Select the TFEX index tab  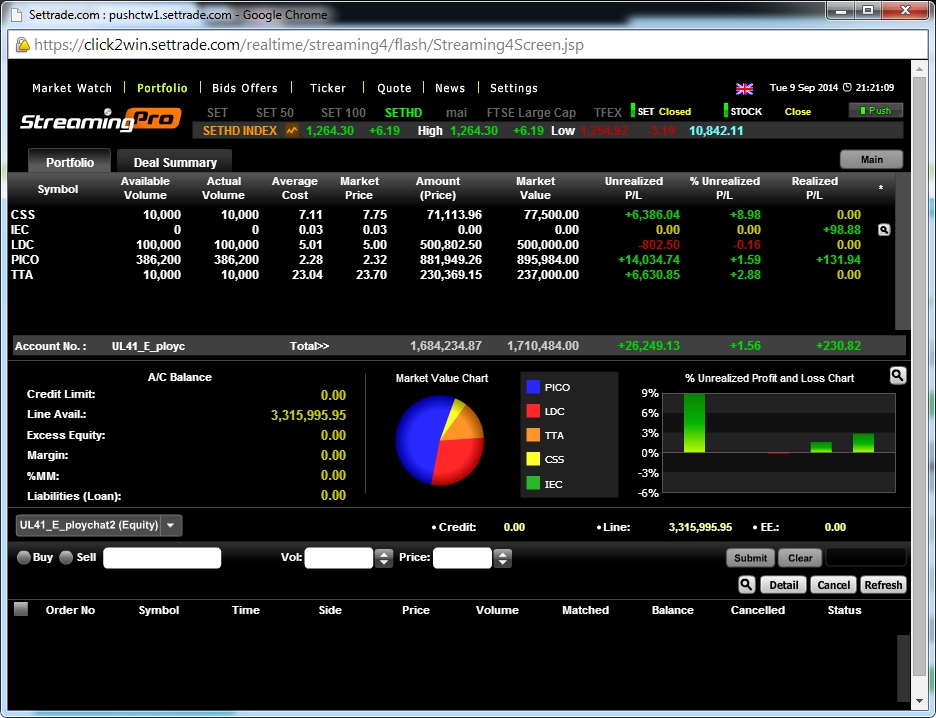(x=608, y=112)
